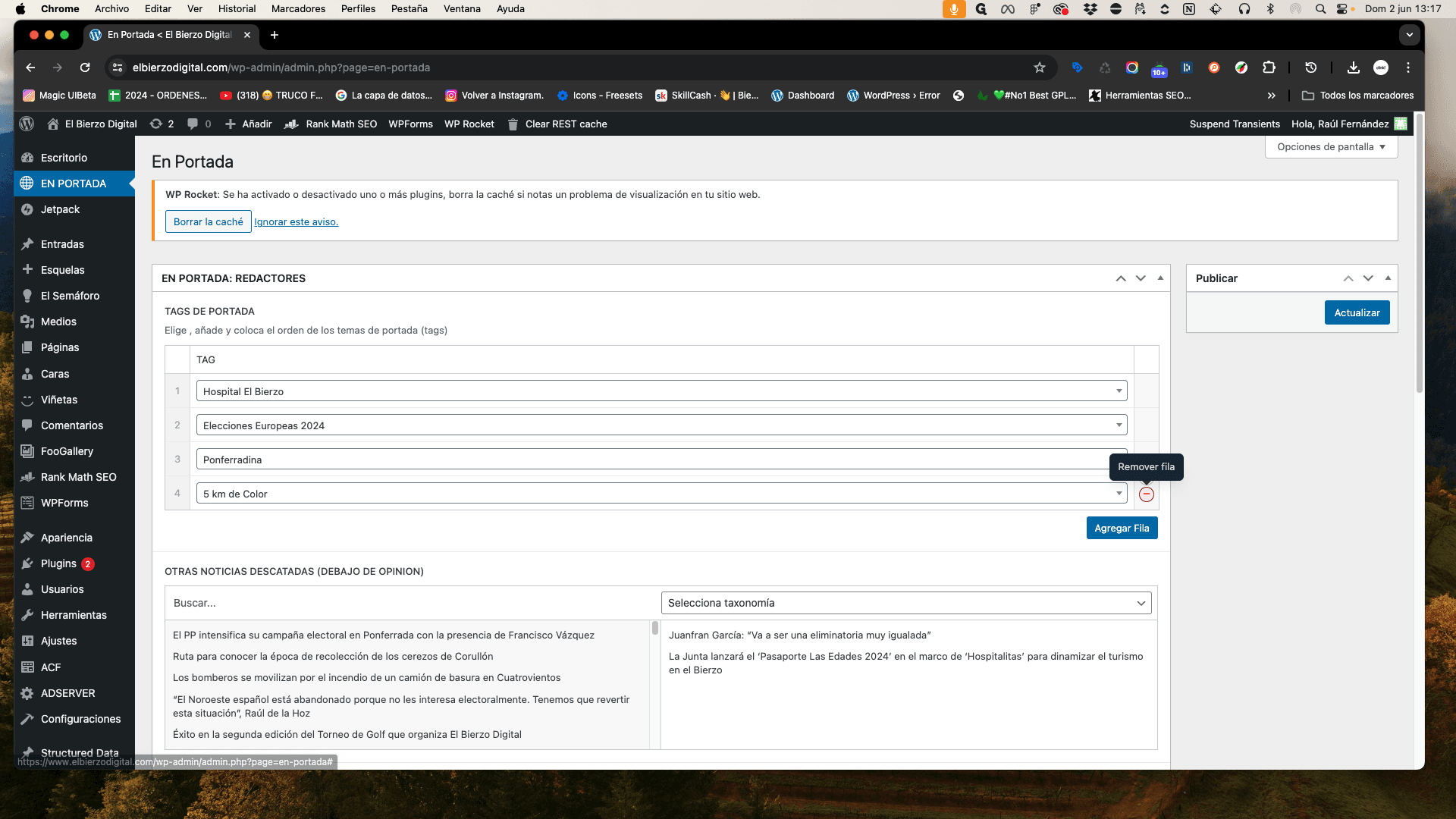Open the Hospital El Bierzo tag dropdown
The height and width of the screenshot is (819, 1456).
point(661,391)
